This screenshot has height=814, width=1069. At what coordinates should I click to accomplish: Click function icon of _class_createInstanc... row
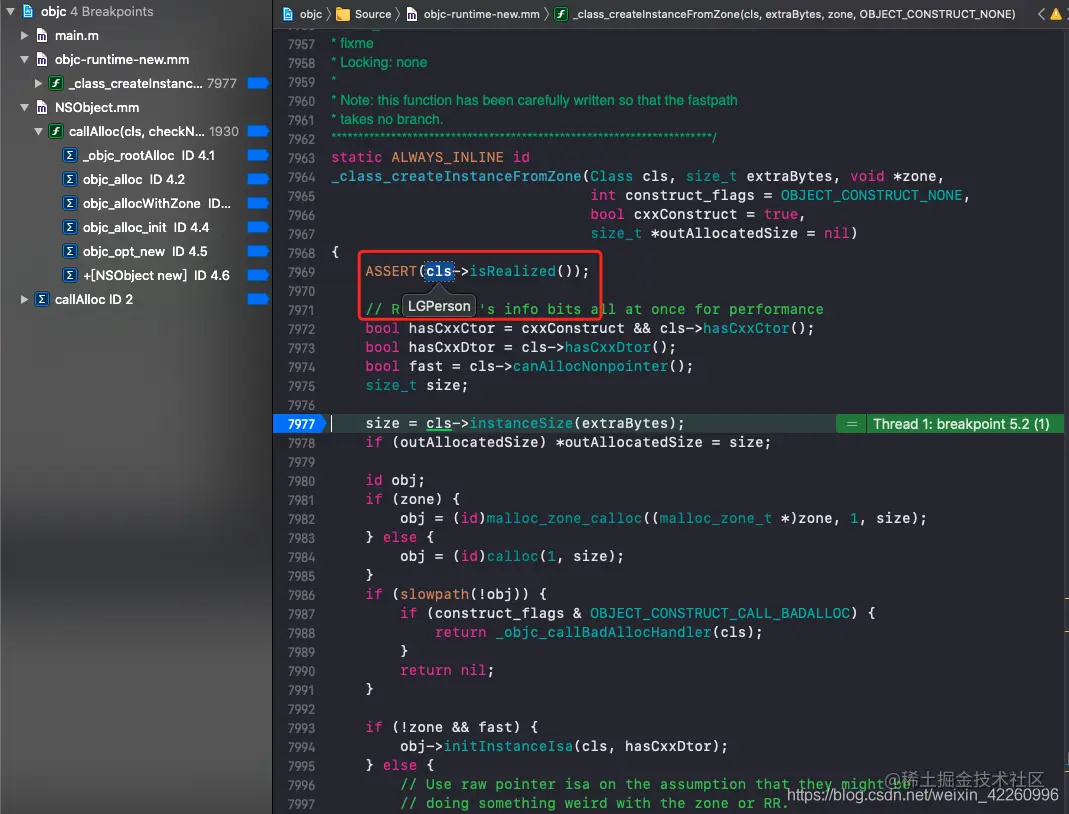[56, 83]
